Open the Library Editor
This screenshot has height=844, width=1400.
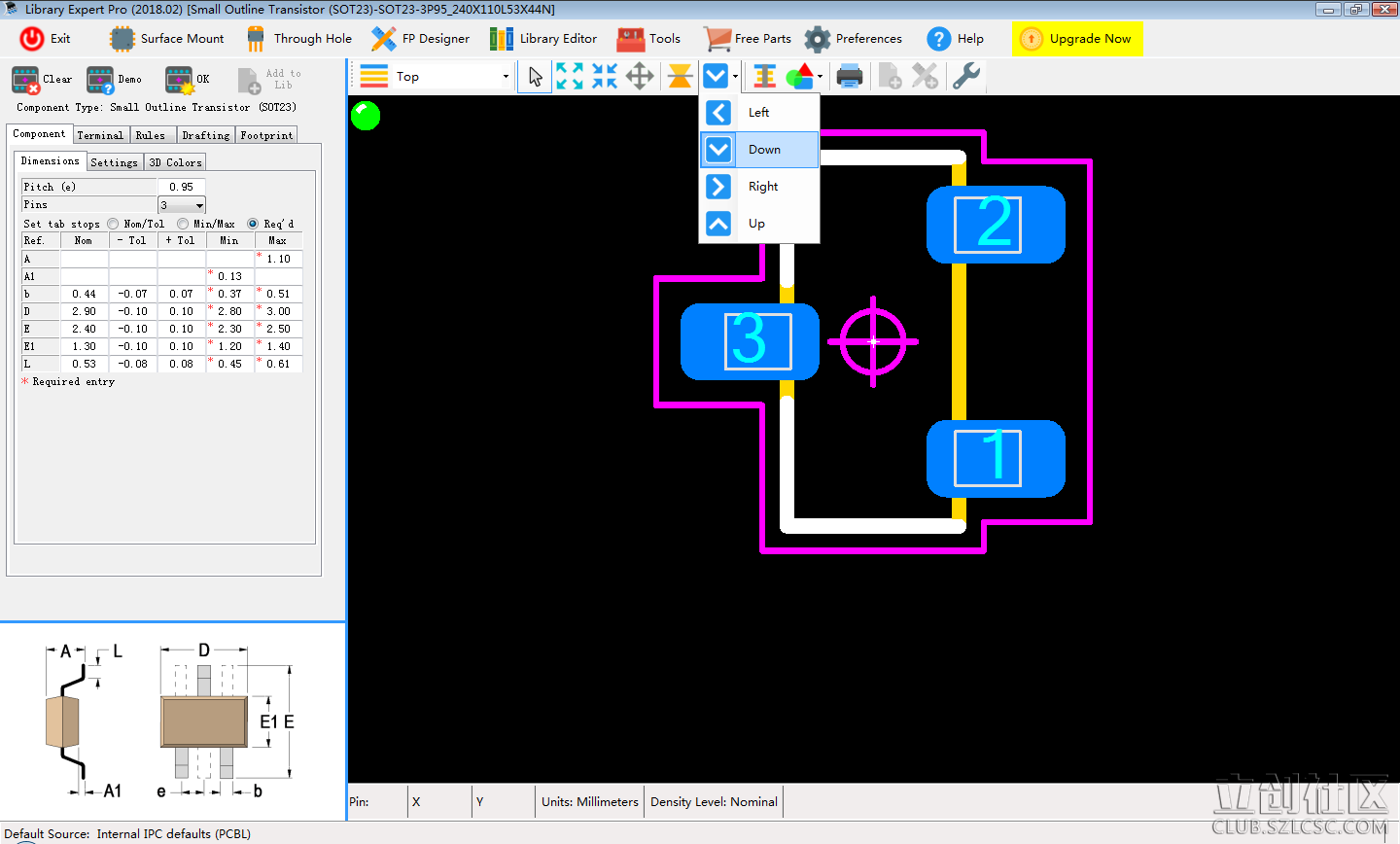543,39
